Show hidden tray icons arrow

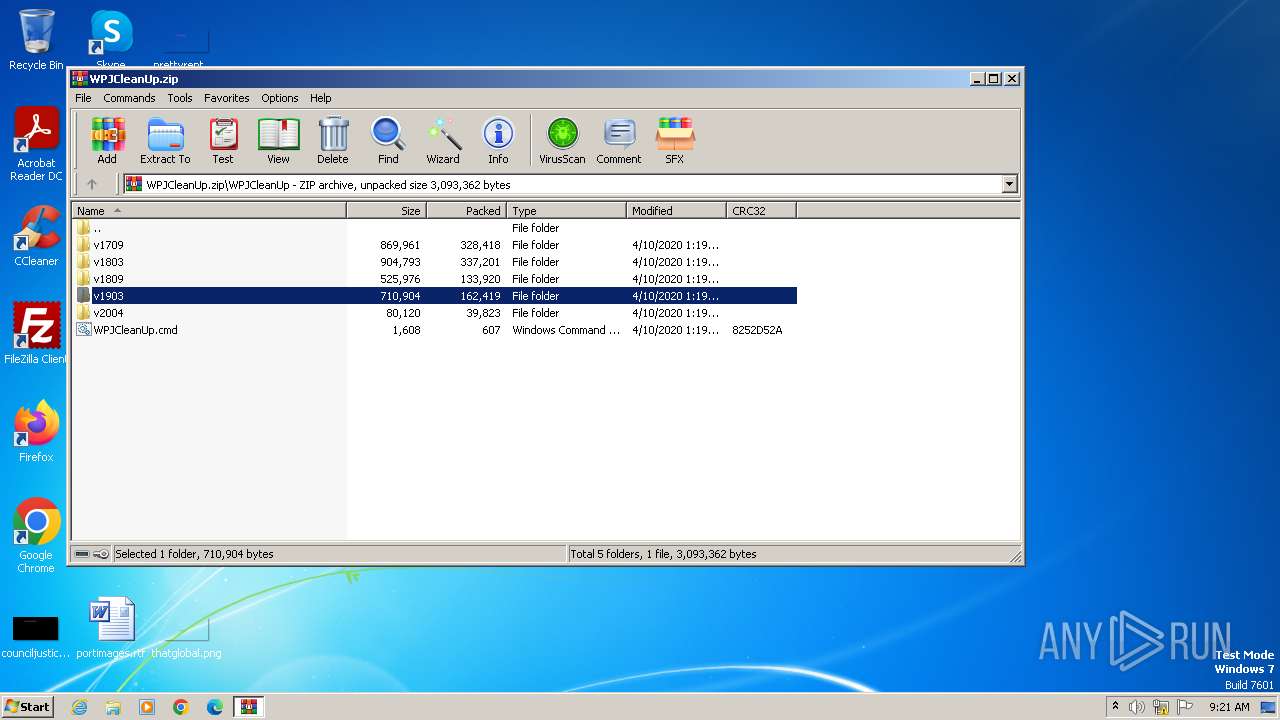(1115, 706)
